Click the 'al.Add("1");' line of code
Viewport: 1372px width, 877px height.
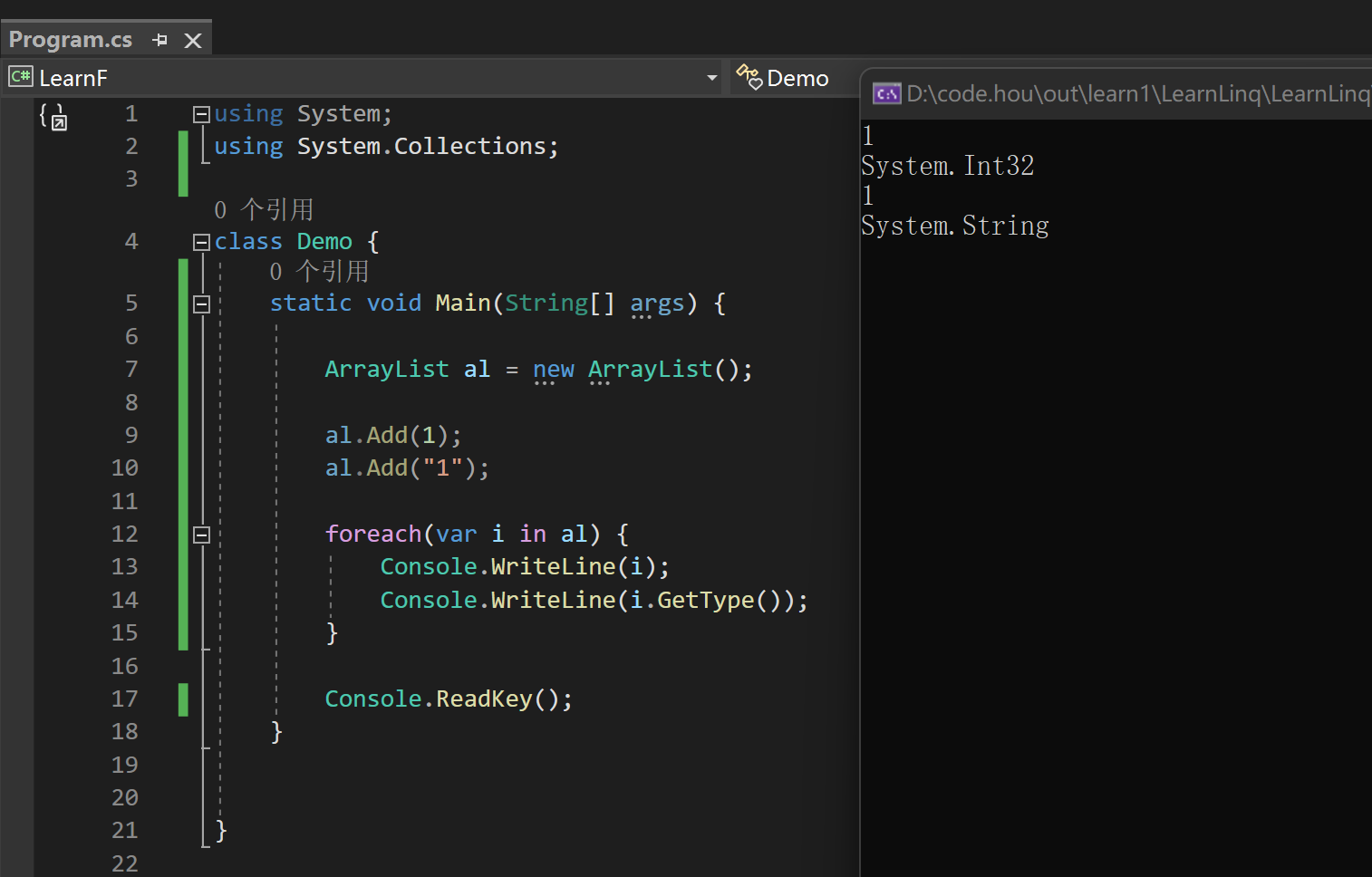pyautogui.click(x=407, y=468)
